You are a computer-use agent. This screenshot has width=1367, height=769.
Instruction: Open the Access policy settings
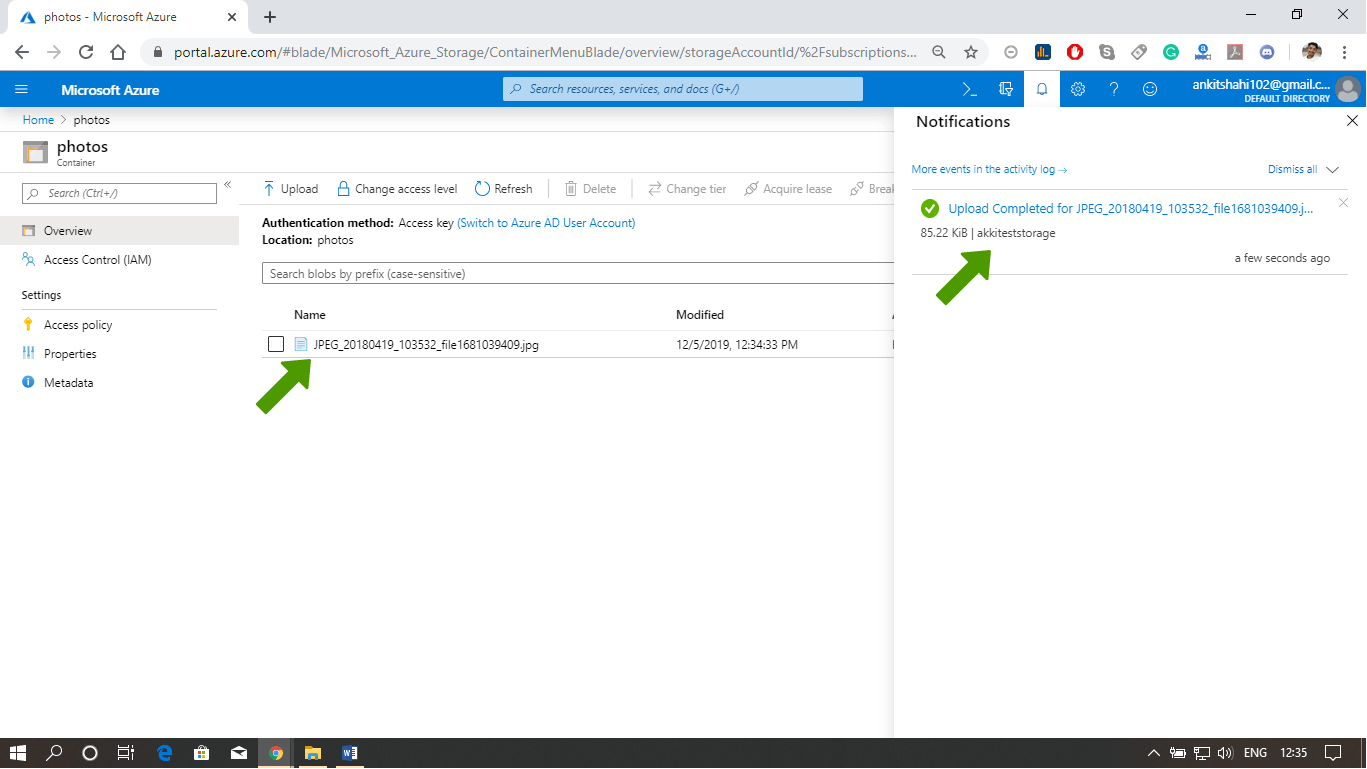[x=78, y=325]
